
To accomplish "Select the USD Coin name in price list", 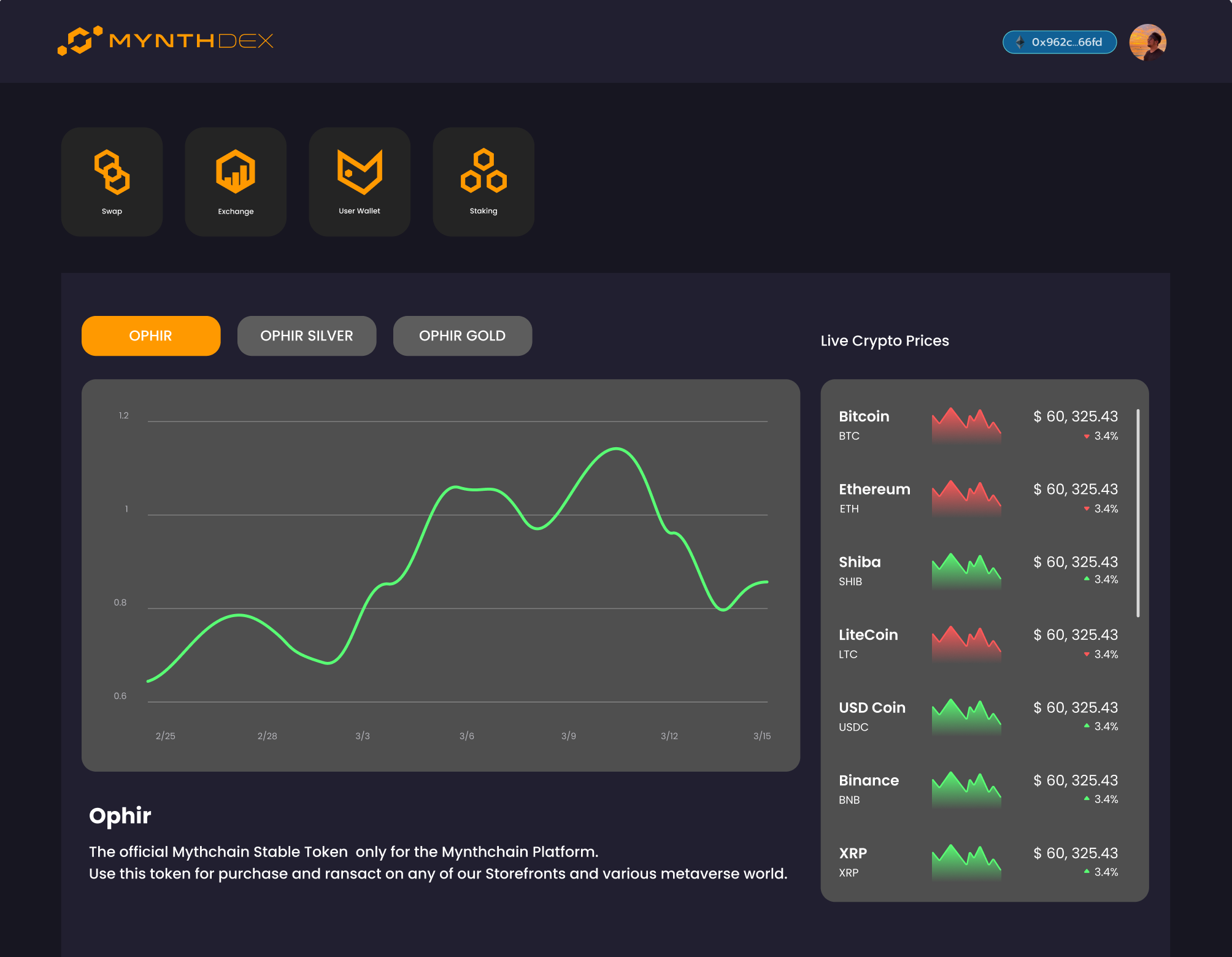I will coord(872,708).
